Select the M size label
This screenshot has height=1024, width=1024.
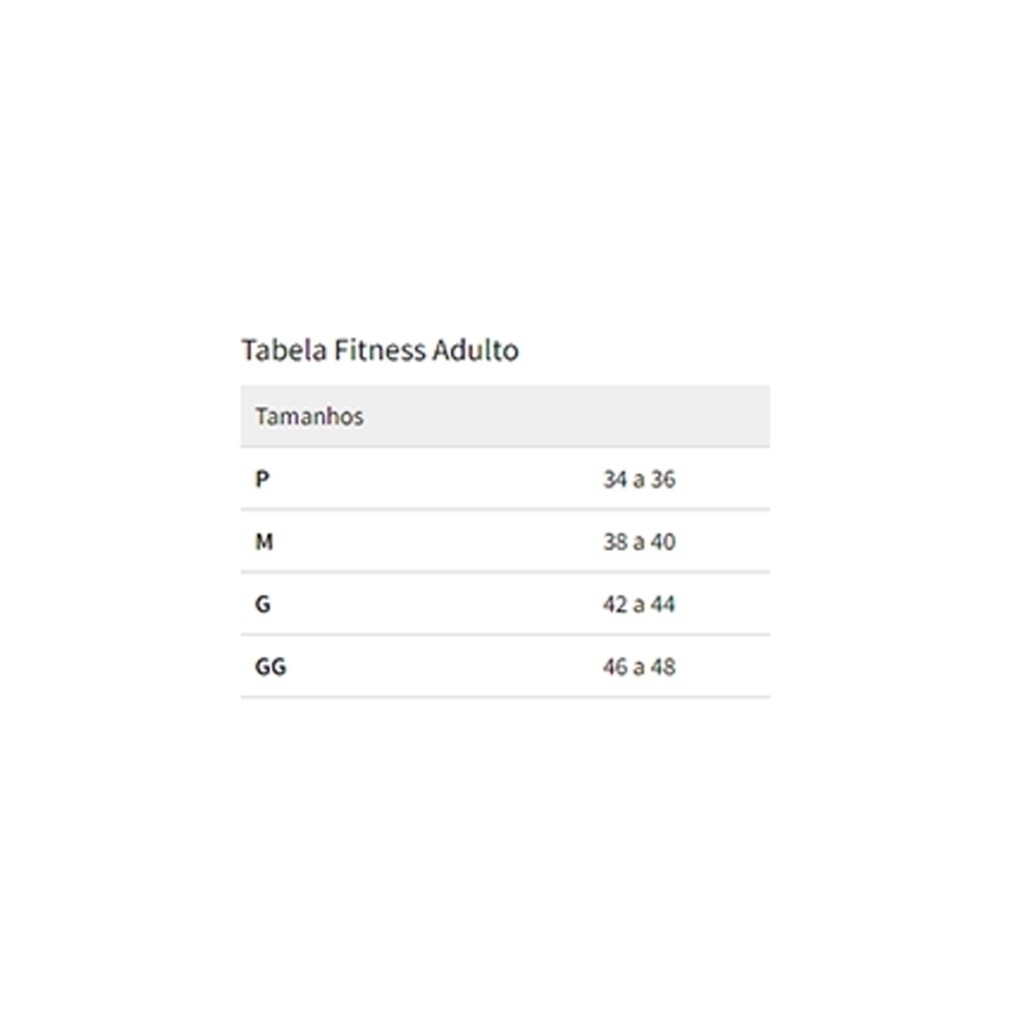click(264, 542)
